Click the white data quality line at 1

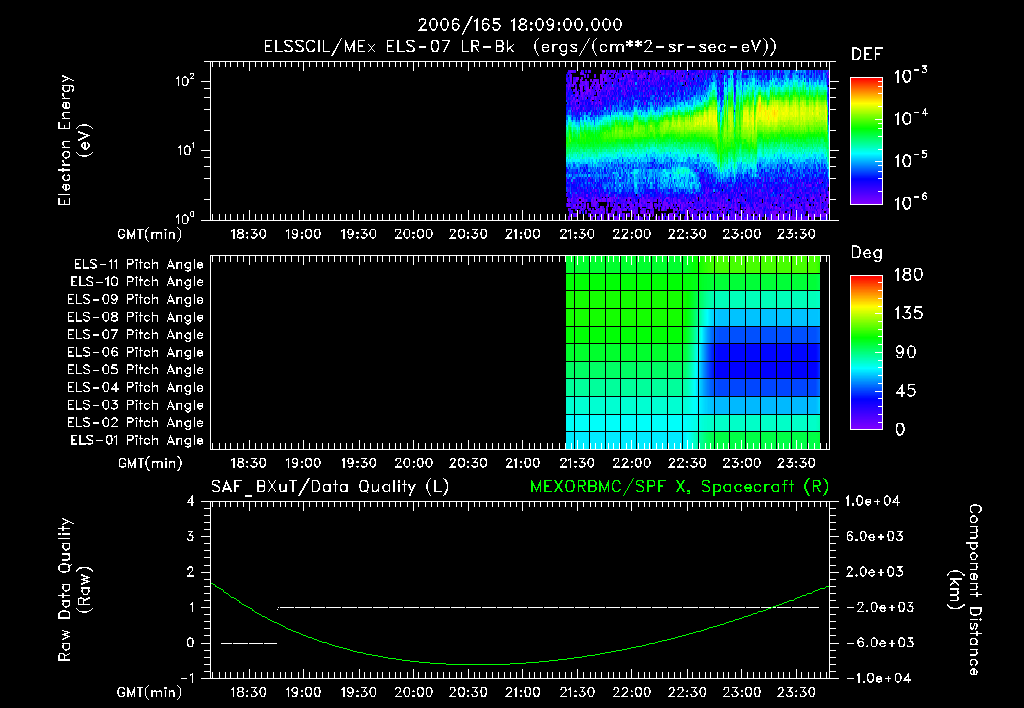coord(549,607)
